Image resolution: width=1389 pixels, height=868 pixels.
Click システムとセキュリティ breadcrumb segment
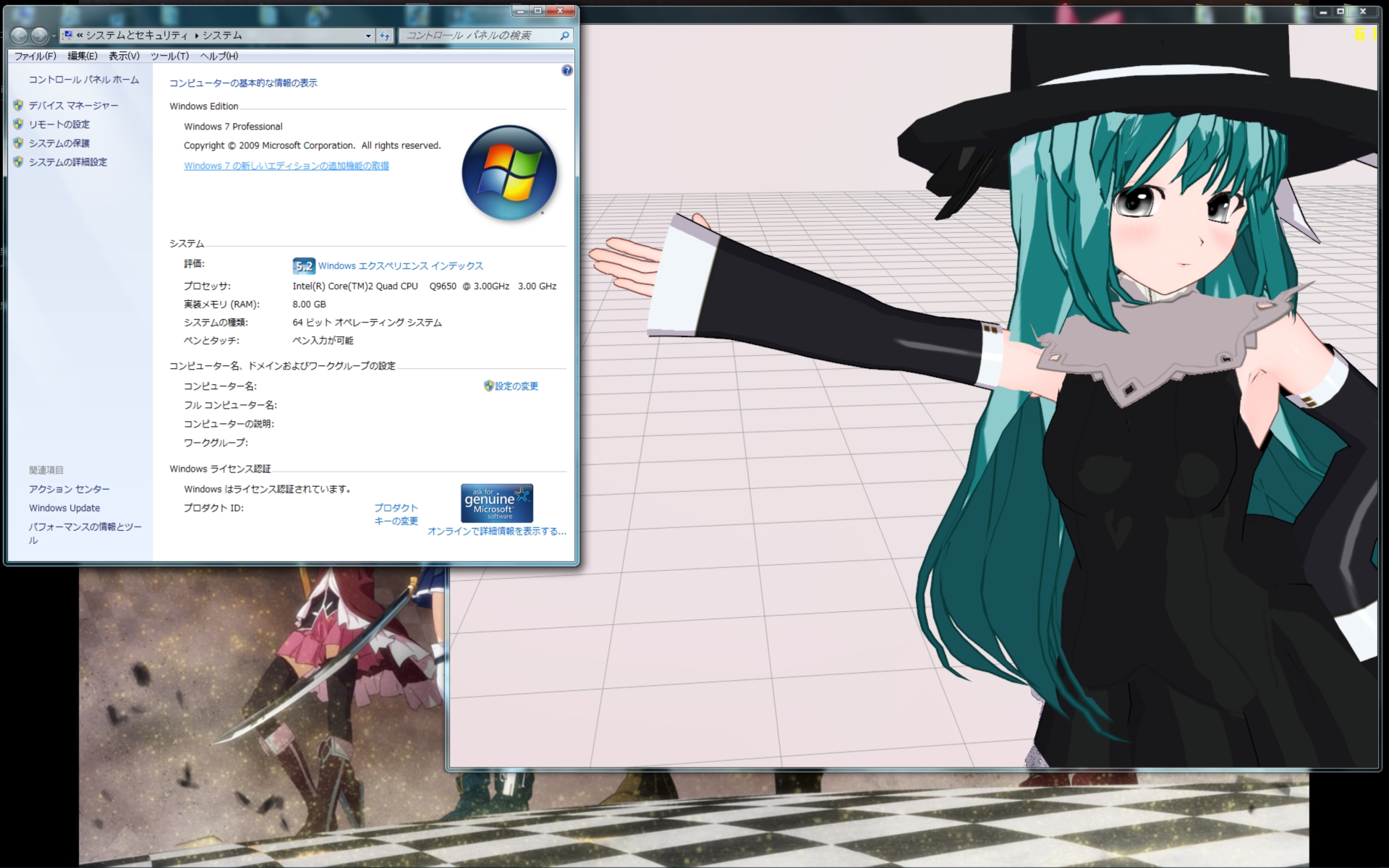coord(137,35)
